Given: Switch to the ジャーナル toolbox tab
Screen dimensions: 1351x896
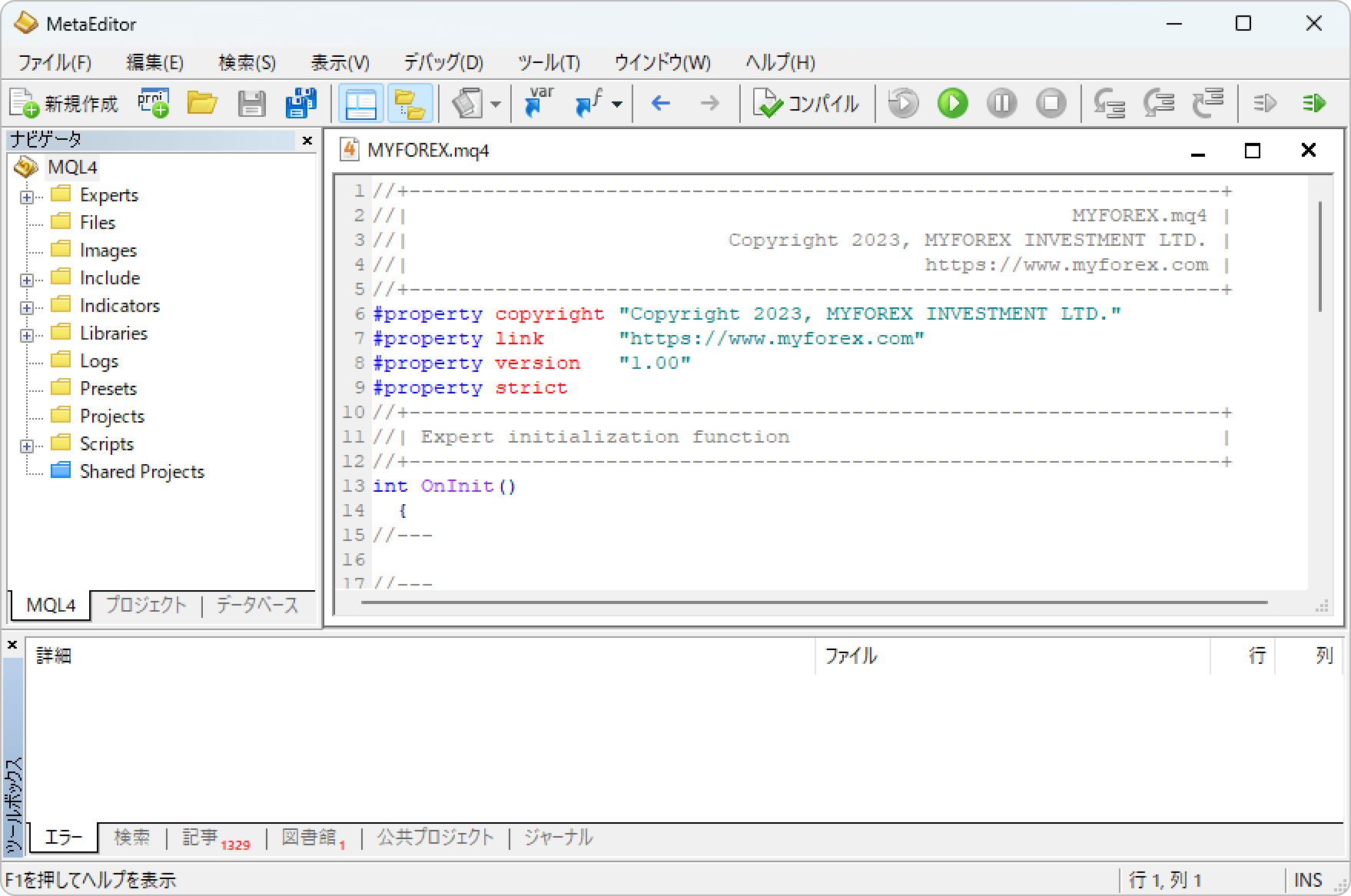Looking at the screenshot, I should (559, 837).
